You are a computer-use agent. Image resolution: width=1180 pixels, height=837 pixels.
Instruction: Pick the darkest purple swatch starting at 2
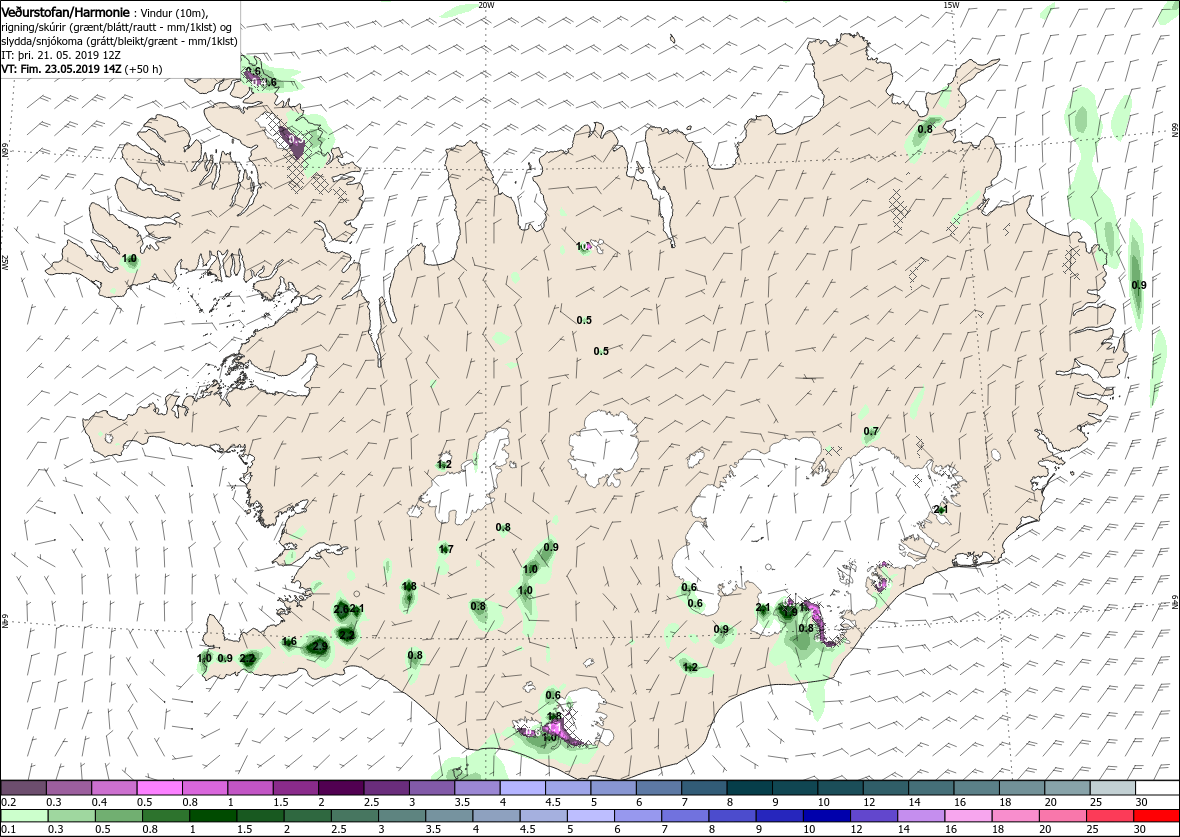(341, 788)
